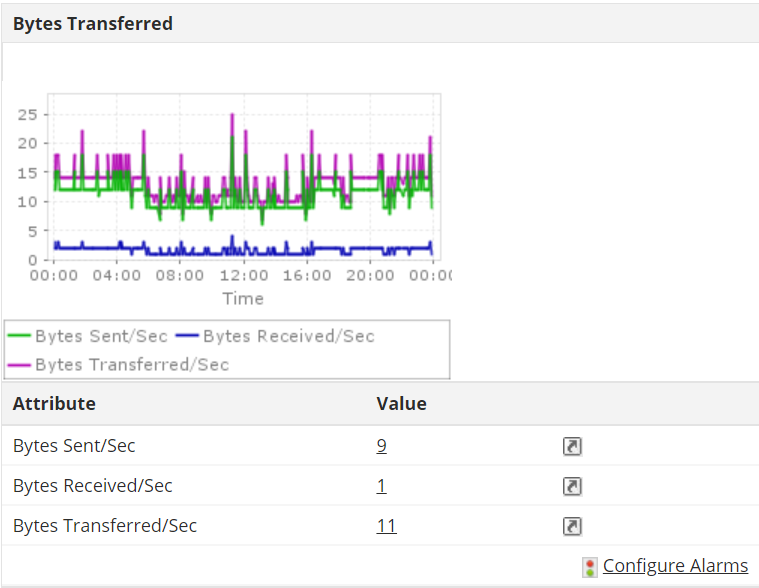Click the blue Bytes Received/Sec legend line
This screenshot has height=588, width=759.
187,336
